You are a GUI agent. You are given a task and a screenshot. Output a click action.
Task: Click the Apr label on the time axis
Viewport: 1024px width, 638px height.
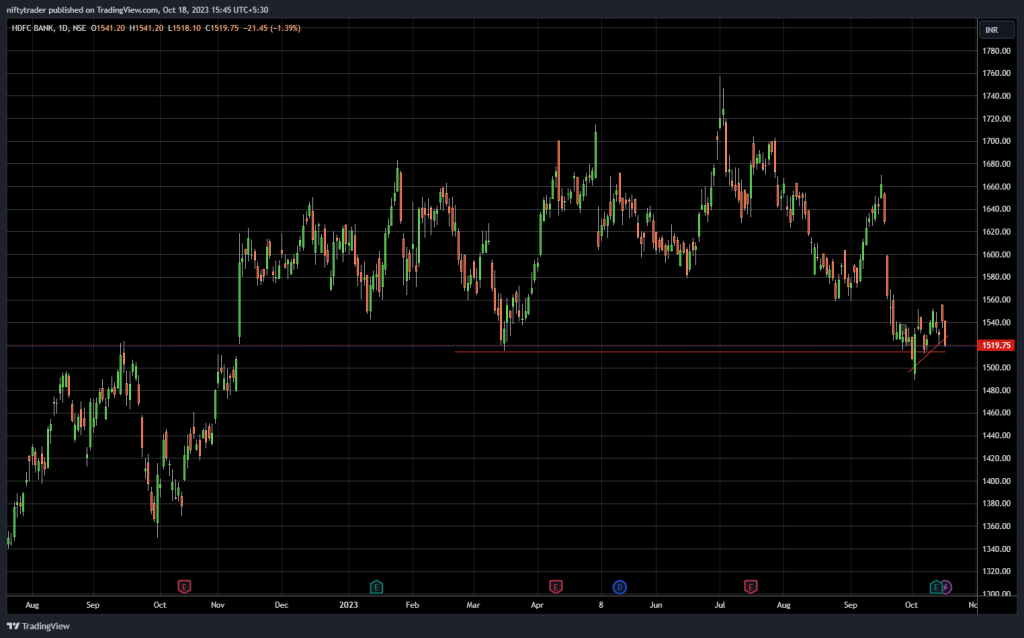[537, 605]
